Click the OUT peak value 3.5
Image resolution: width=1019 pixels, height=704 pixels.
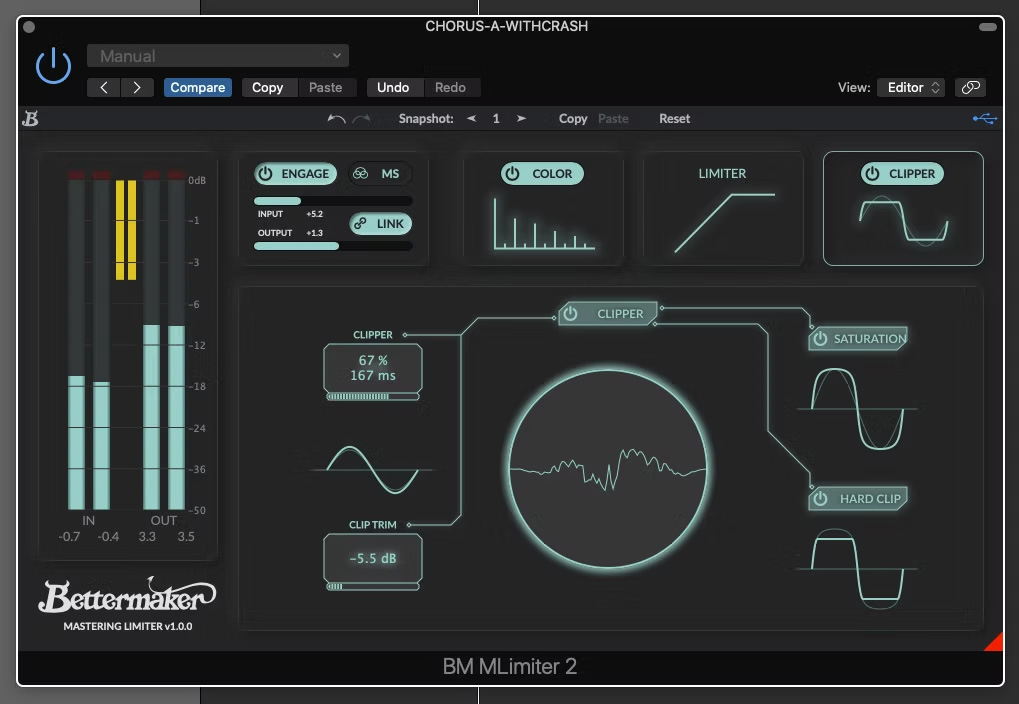(x=186, y=536)
